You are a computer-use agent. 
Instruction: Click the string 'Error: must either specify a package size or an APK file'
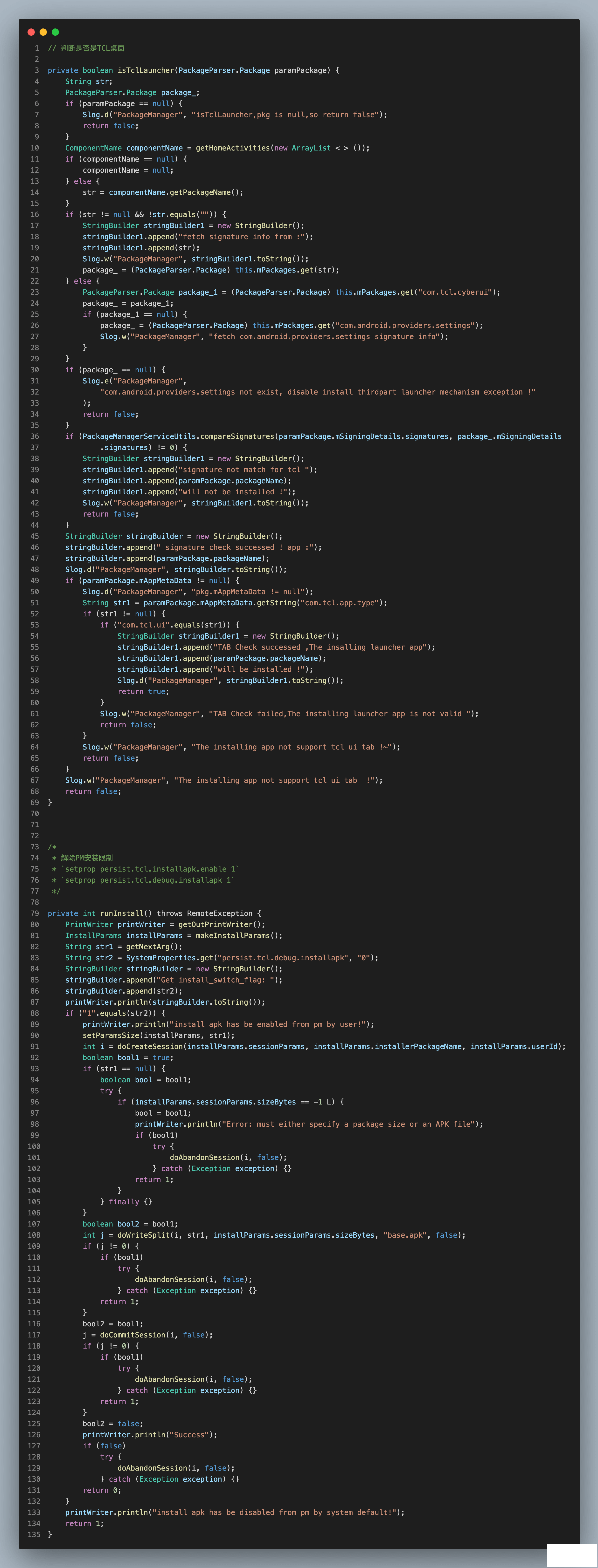[348, 1124]
